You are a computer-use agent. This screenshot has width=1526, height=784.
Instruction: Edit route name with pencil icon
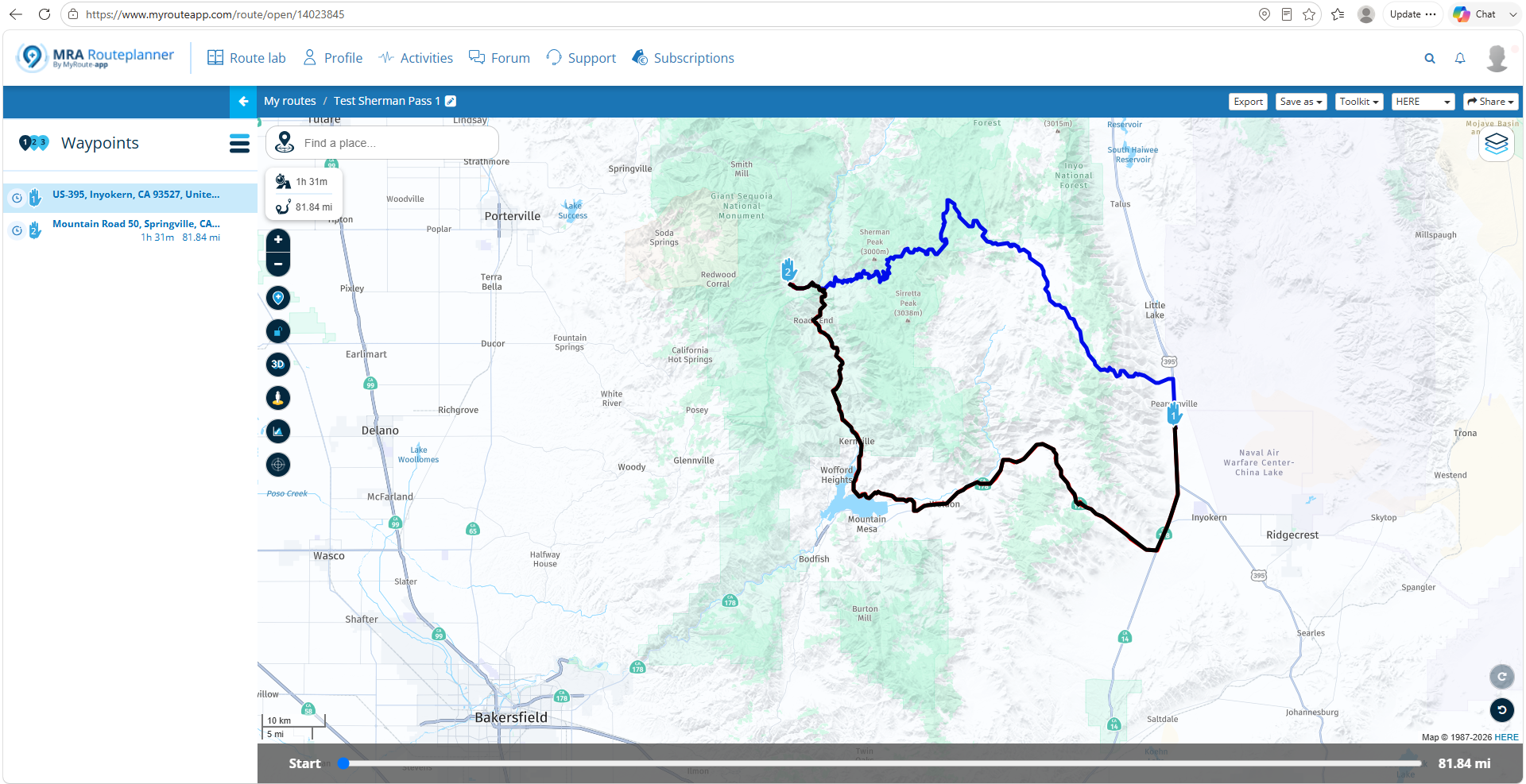click(x=451, y=101)
